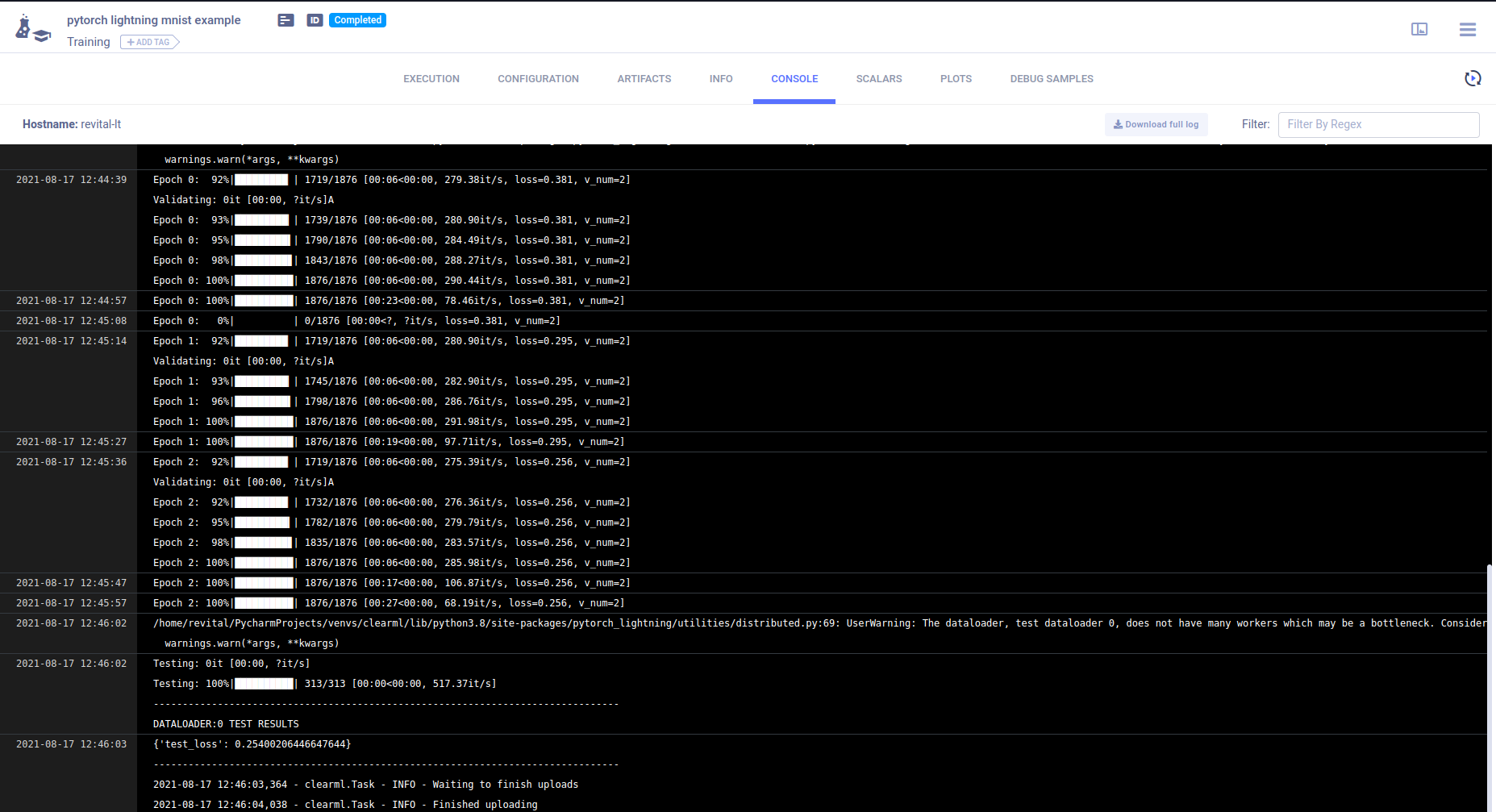Select the CONSOLE tab
Viewport: 1496px width, 812px height.
[794, 79]
